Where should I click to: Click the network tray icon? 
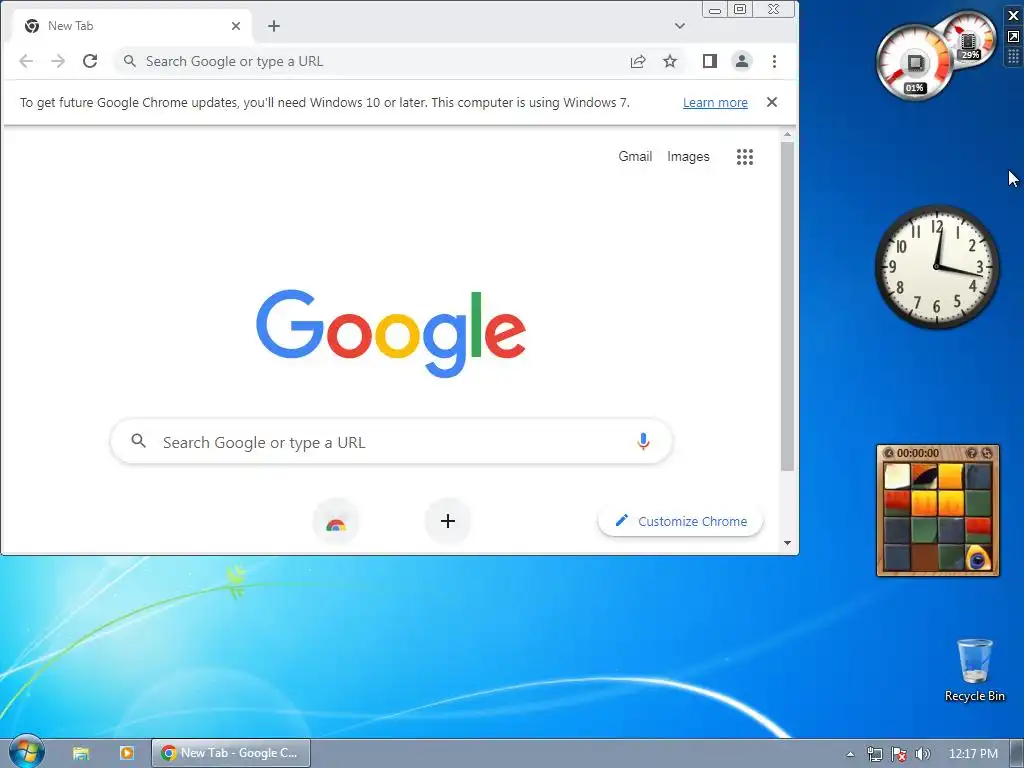click(x=874, y=754)
